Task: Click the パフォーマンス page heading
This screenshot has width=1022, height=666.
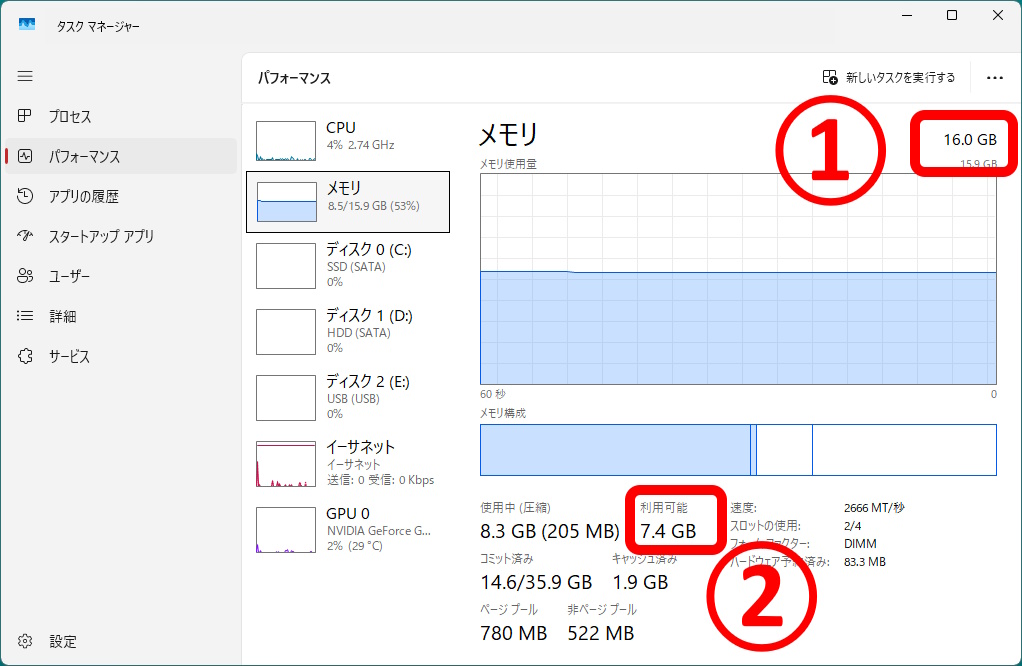Action: 294,78
